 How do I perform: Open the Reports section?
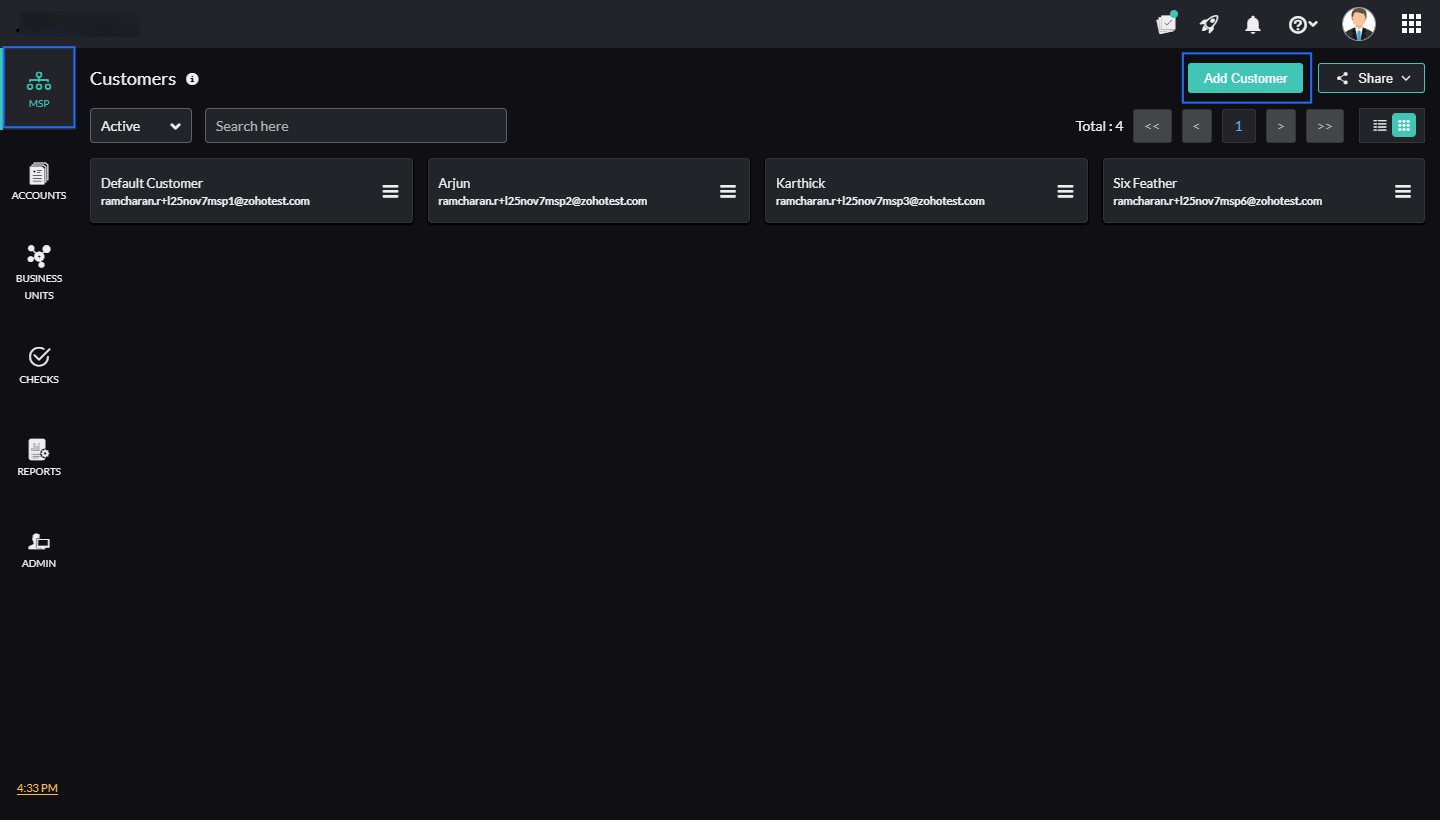point(38,456)
